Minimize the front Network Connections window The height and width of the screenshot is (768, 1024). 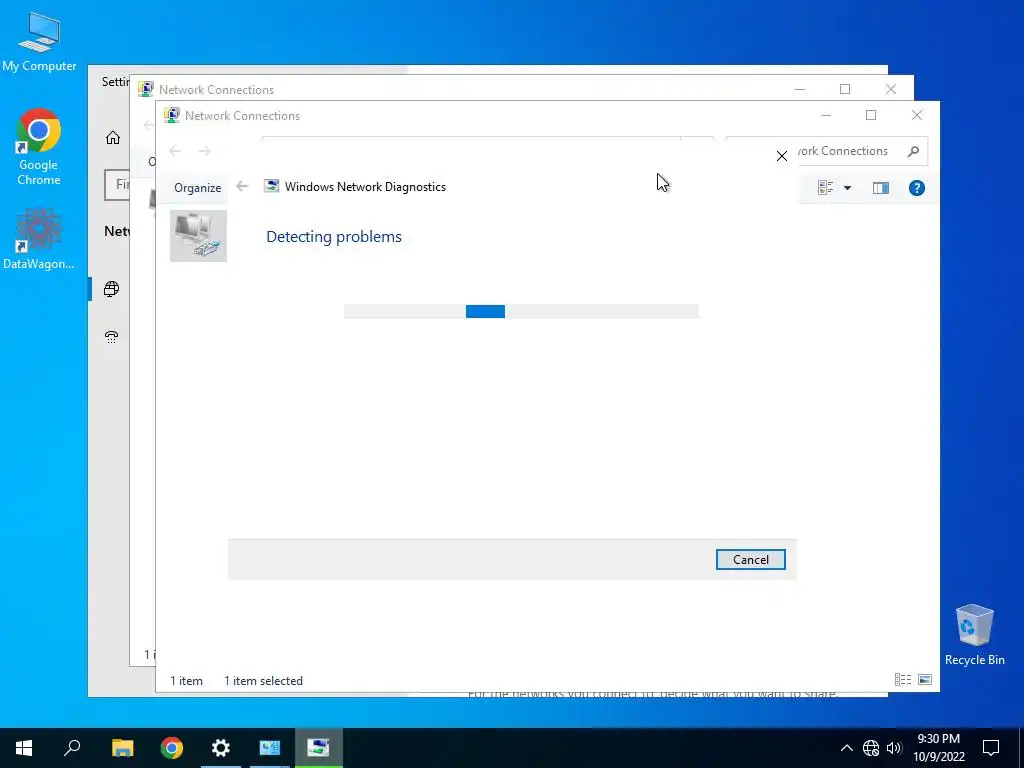825,116
